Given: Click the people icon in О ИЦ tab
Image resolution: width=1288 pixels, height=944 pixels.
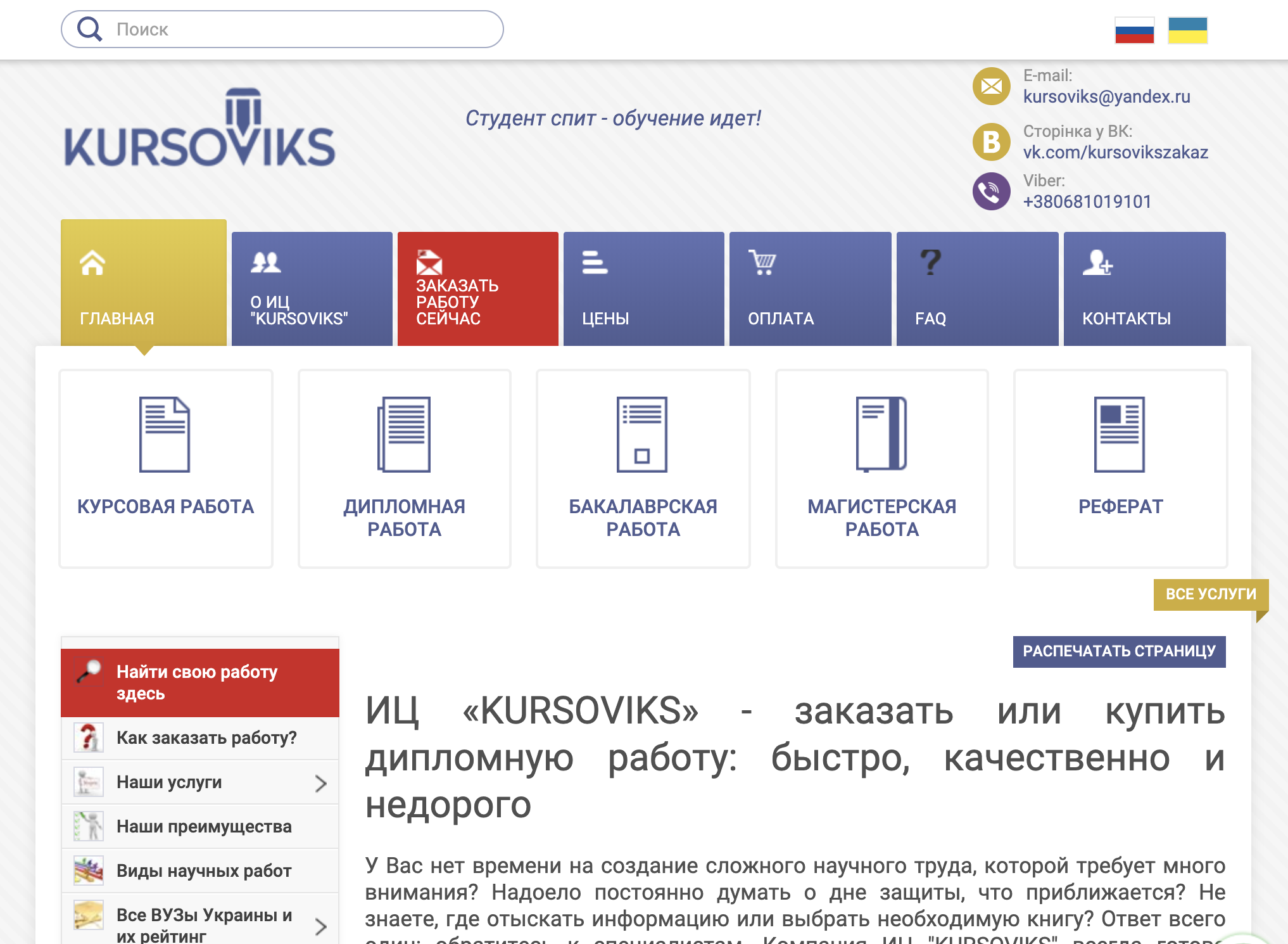Looking at the screenshot, I should (x=265, y=262).
